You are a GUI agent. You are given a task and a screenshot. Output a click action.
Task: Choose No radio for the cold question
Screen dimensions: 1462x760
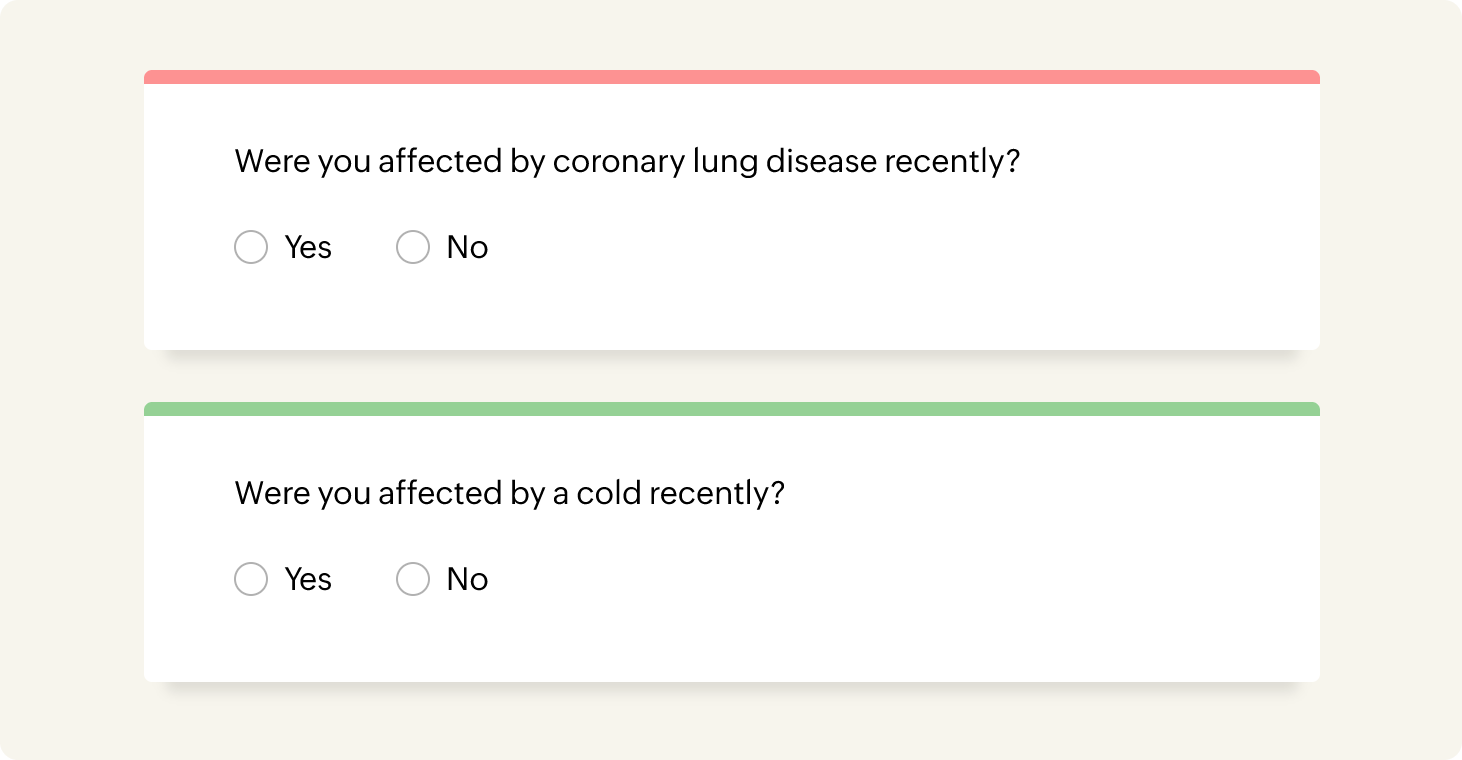[x=413, y=579]
